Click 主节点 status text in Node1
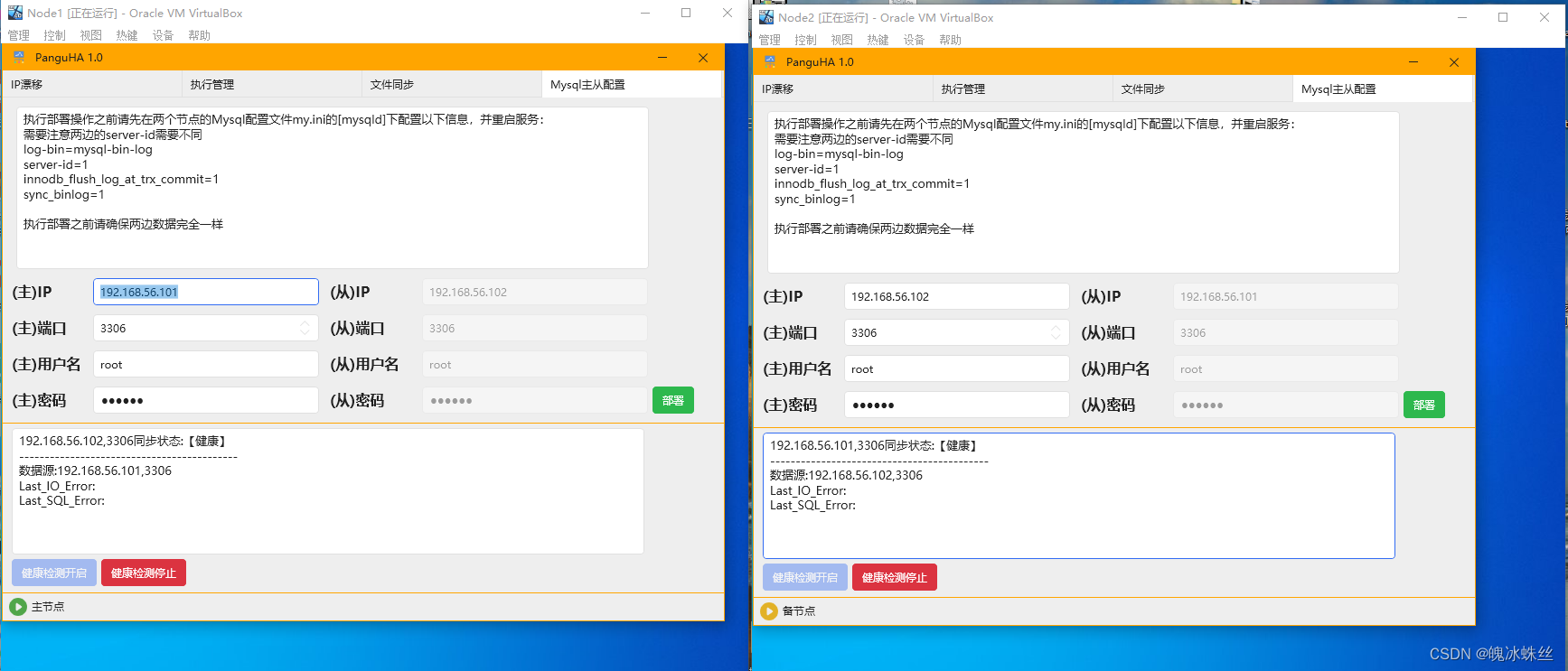 (48, 607)
